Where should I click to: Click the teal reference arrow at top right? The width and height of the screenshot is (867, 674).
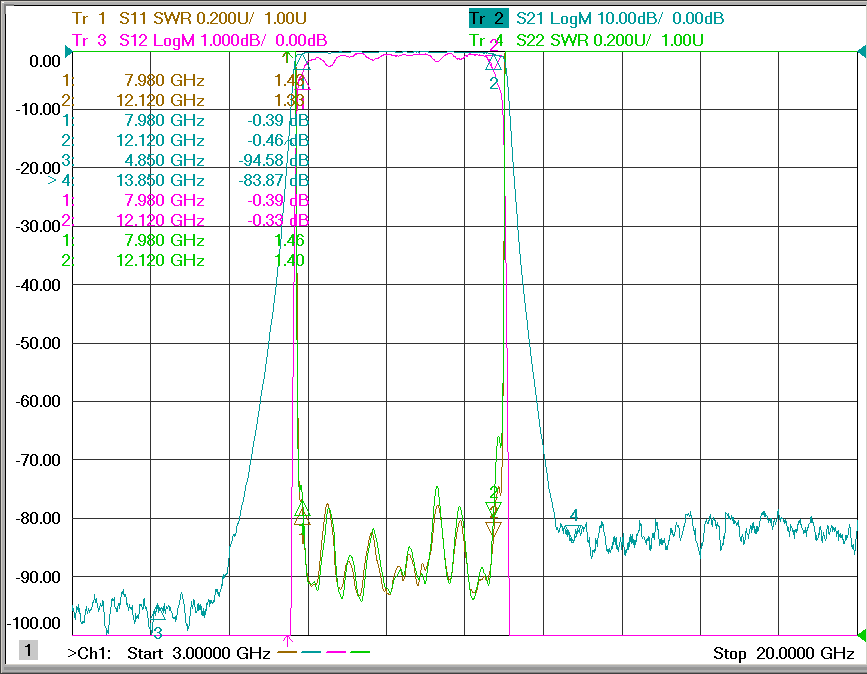(x=861, y=52)
